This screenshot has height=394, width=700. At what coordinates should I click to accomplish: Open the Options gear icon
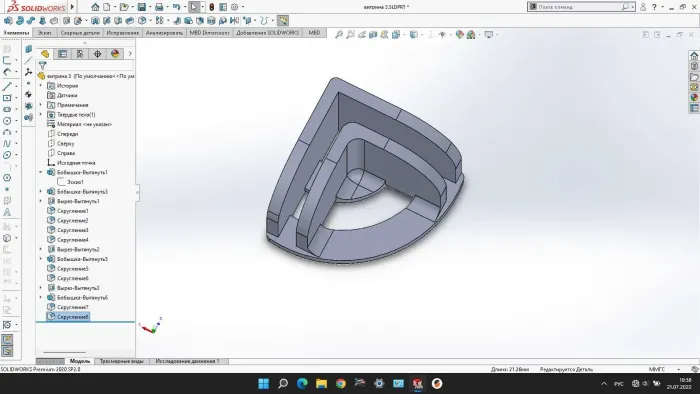tap(234, 7)
